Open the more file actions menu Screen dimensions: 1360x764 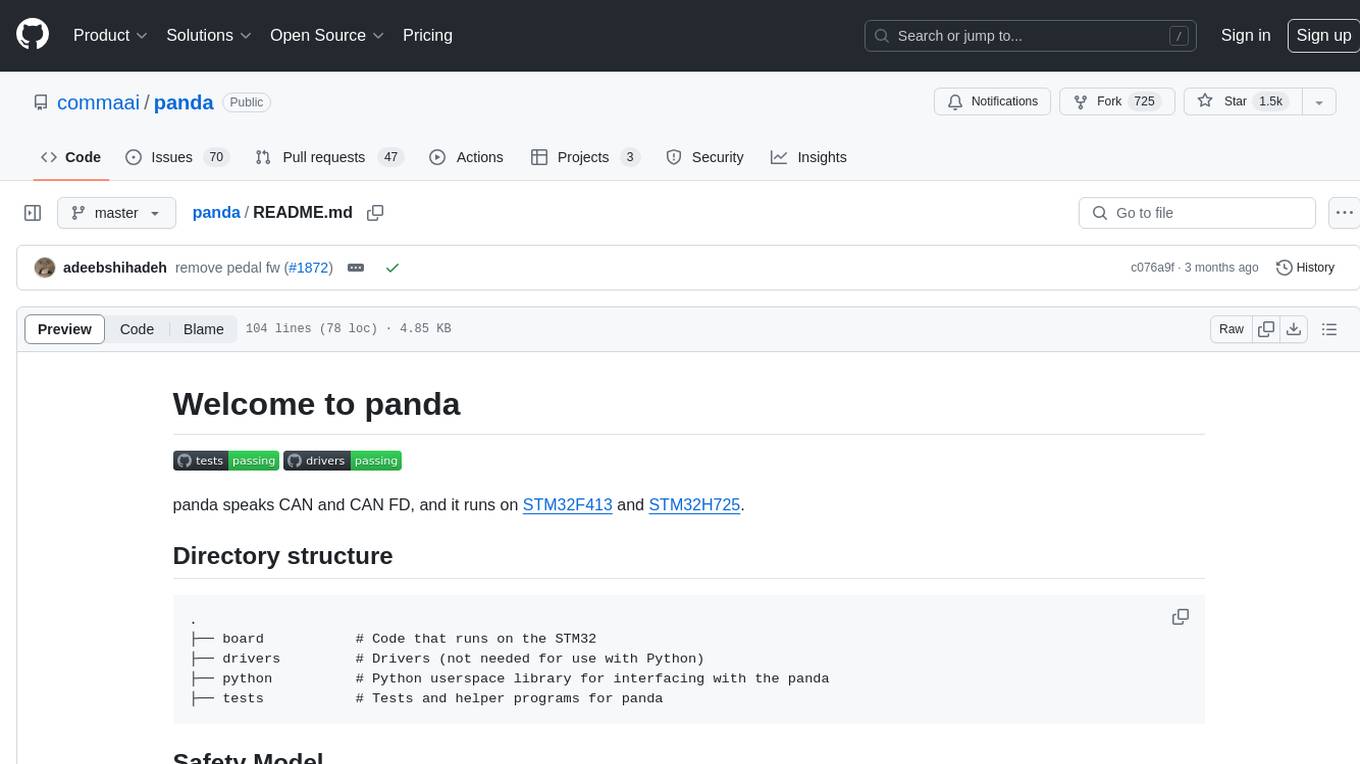pyautogui.click(x=1344, y=213)
